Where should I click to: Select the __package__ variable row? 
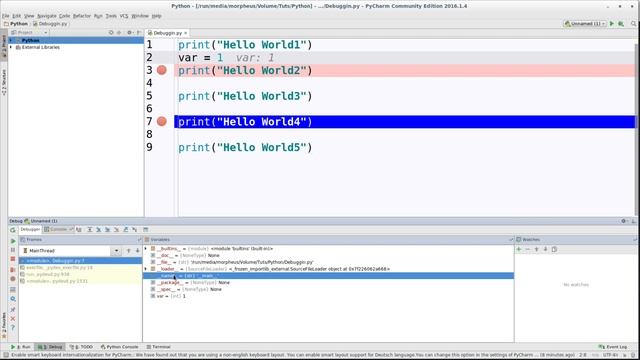(328, 282)
